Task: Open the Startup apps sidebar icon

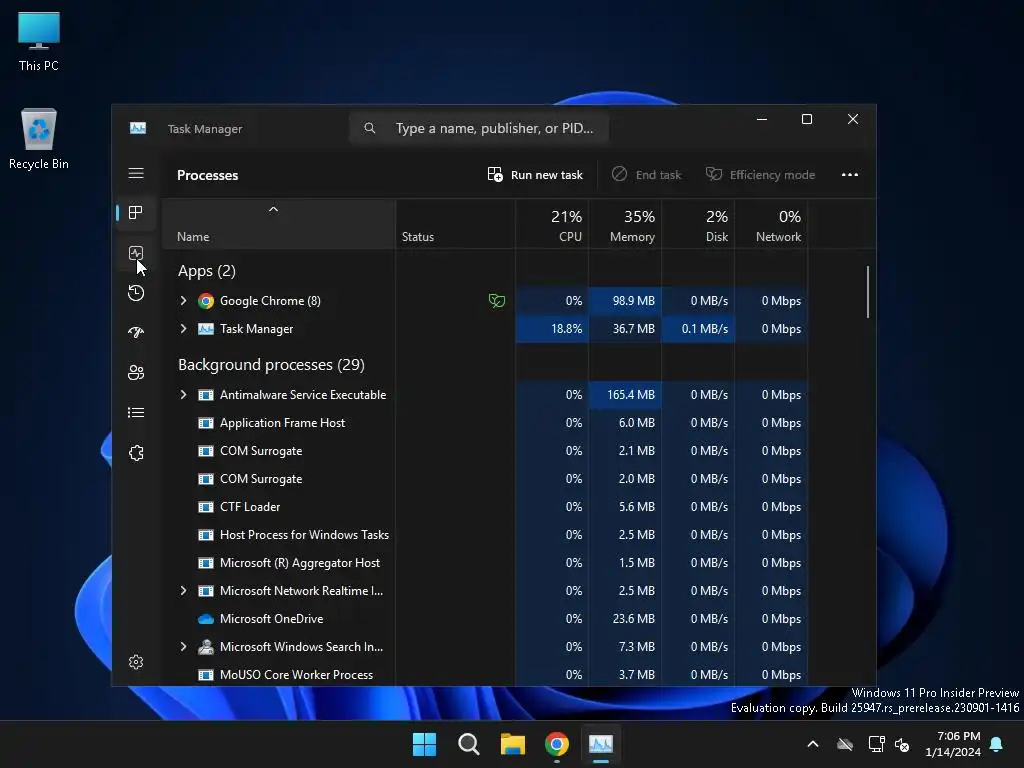Action: 136,332
